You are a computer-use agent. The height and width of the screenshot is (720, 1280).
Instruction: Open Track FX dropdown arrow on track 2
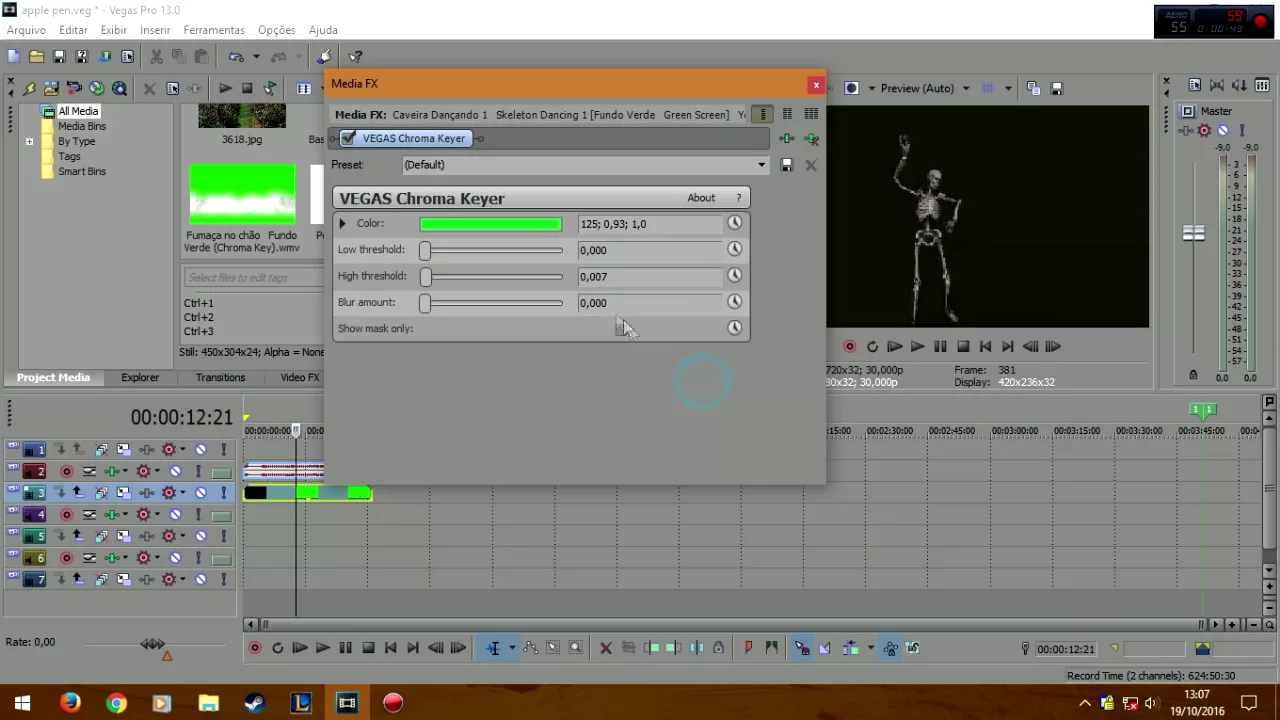(125, 471)
